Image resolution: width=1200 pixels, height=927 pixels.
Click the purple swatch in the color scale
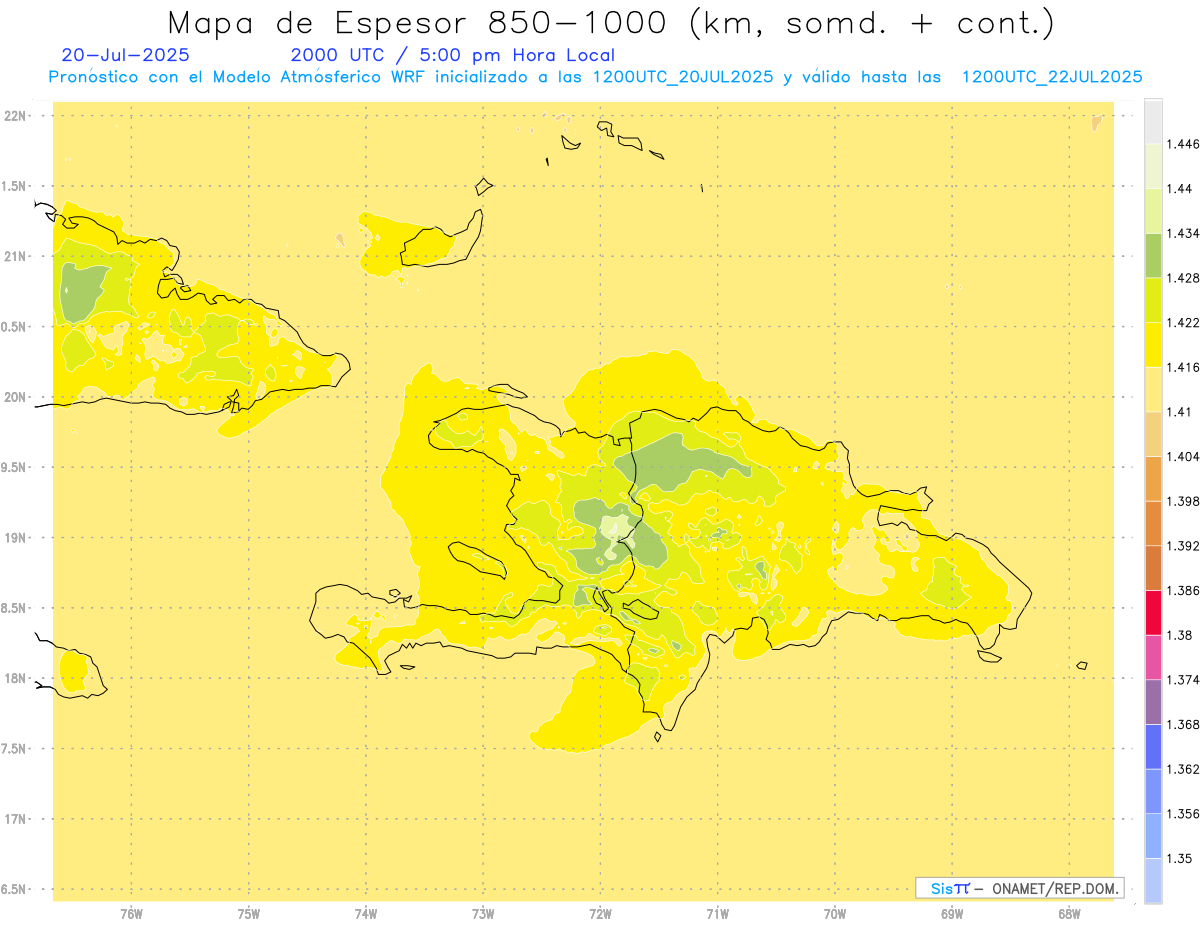tap(1153, 701)
